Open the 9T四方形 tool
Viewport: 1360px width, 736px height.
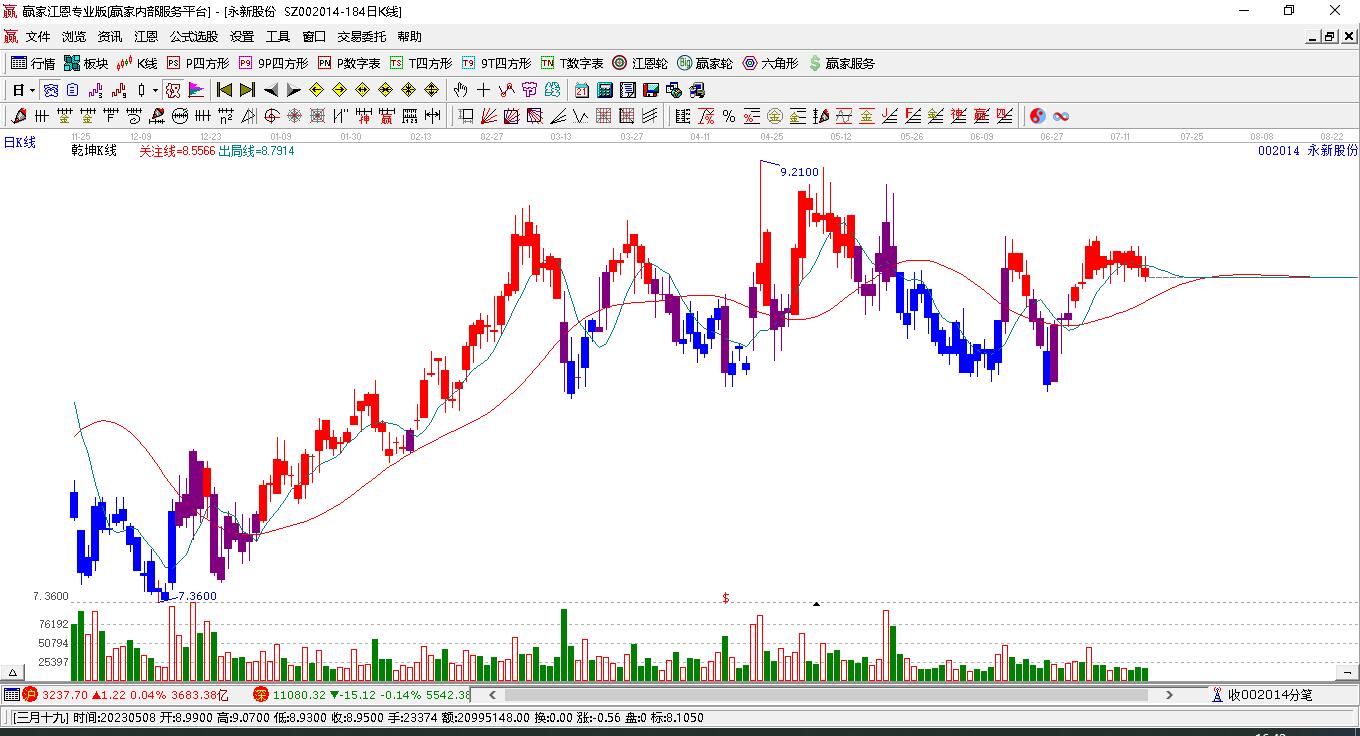pos(496,63)
